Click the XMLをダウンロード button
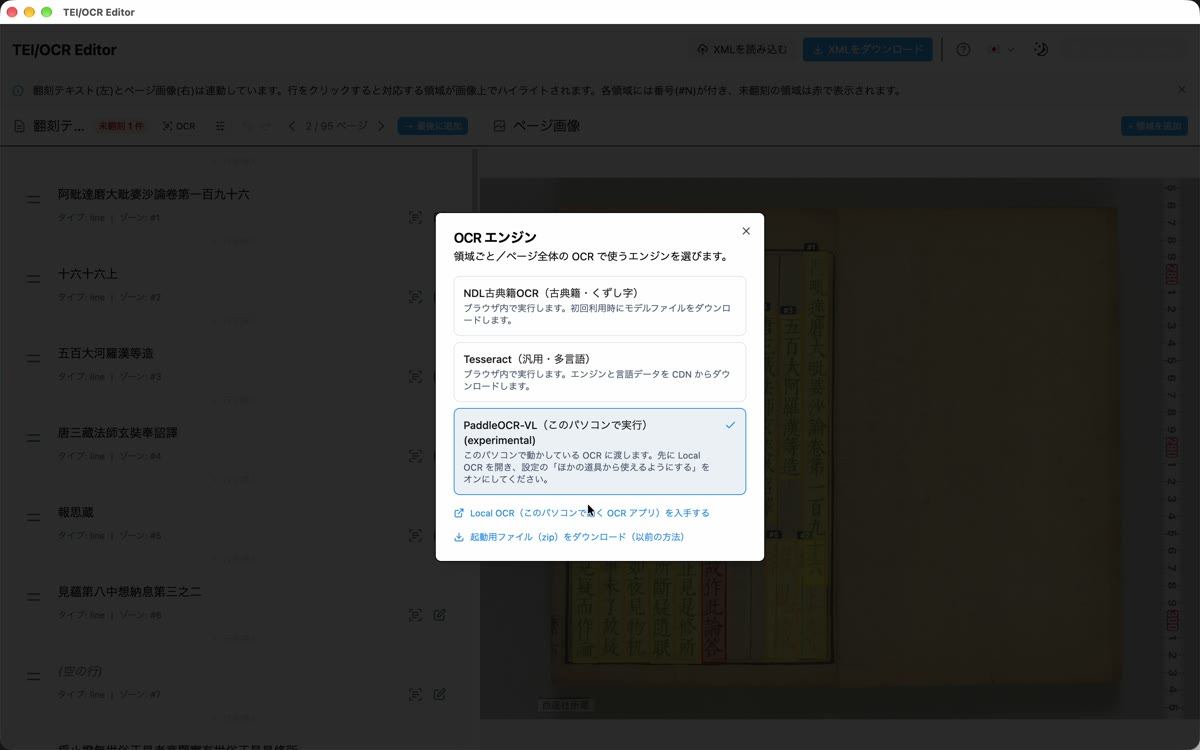 867,50
